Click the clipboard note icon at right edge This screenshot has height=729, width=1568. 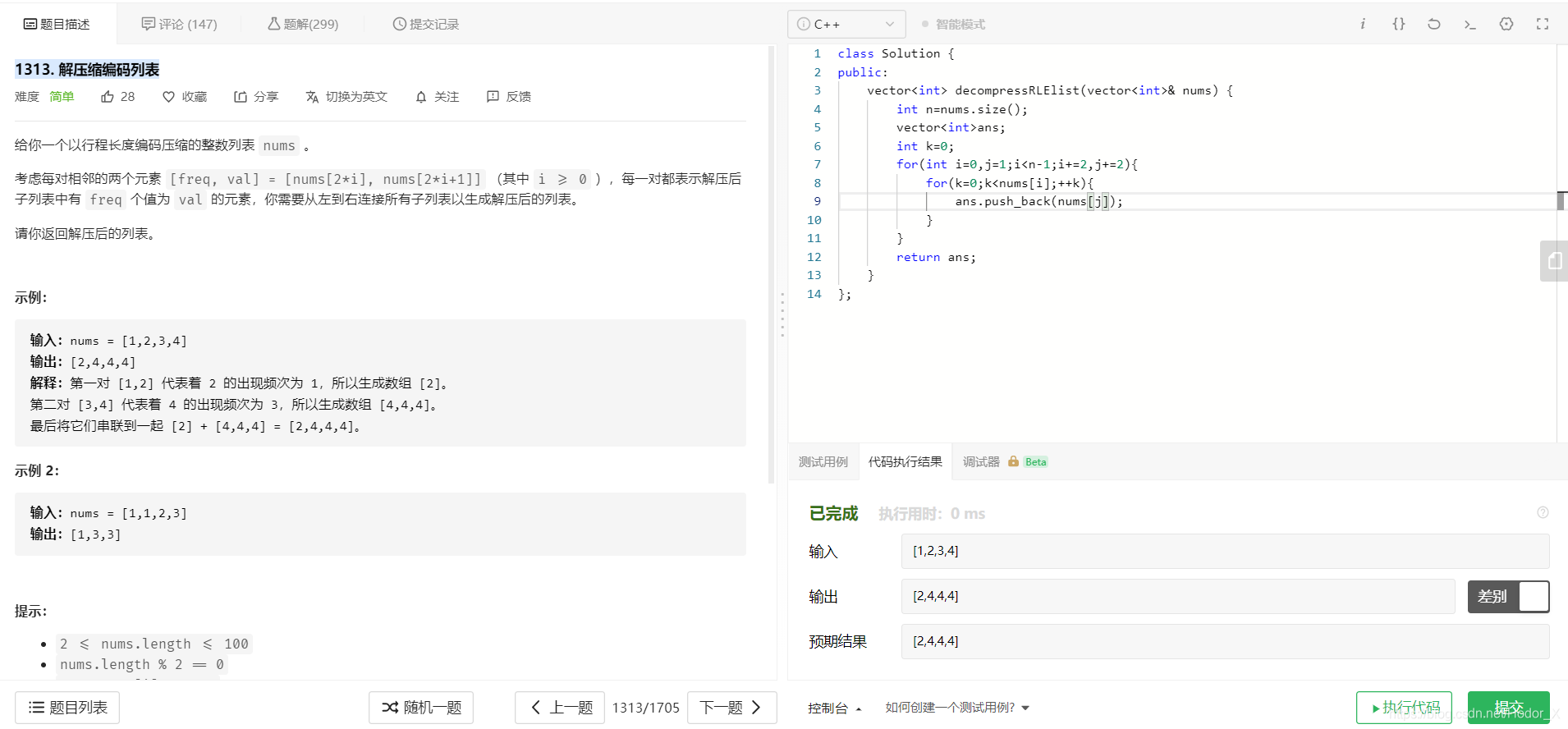(x=1554, y=261)
